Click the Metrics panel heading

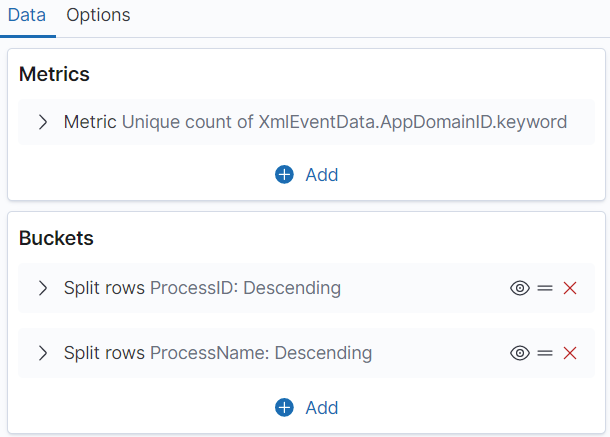[54, 74]
